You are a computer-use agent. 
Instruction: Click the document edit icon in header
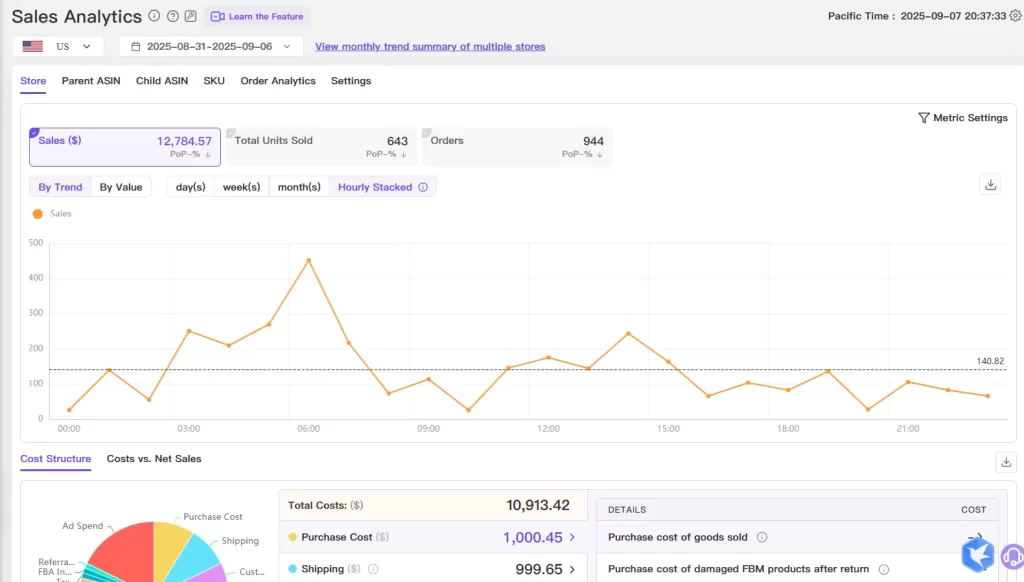pos(191,16)
